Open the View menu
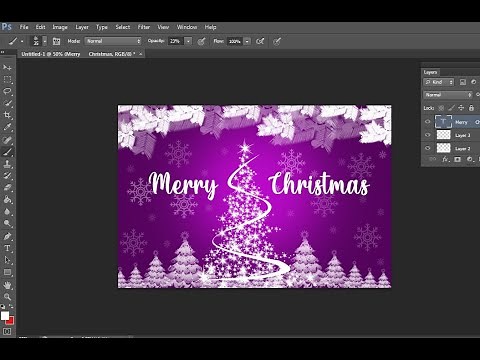 click(x=163, y=27)
